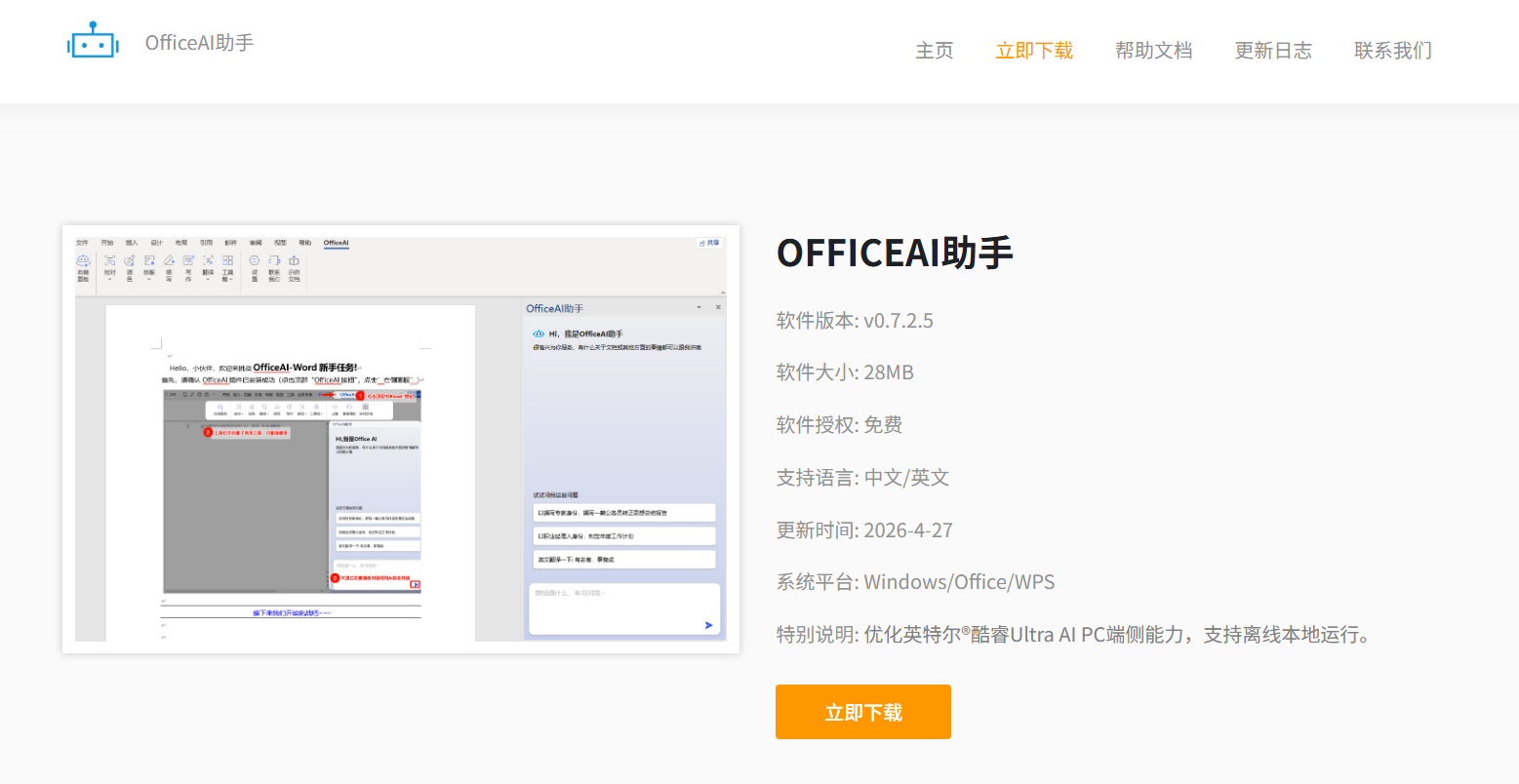
Task: Click the 软件版本: v0.7.2.5 line
Action: coord(855,321)
